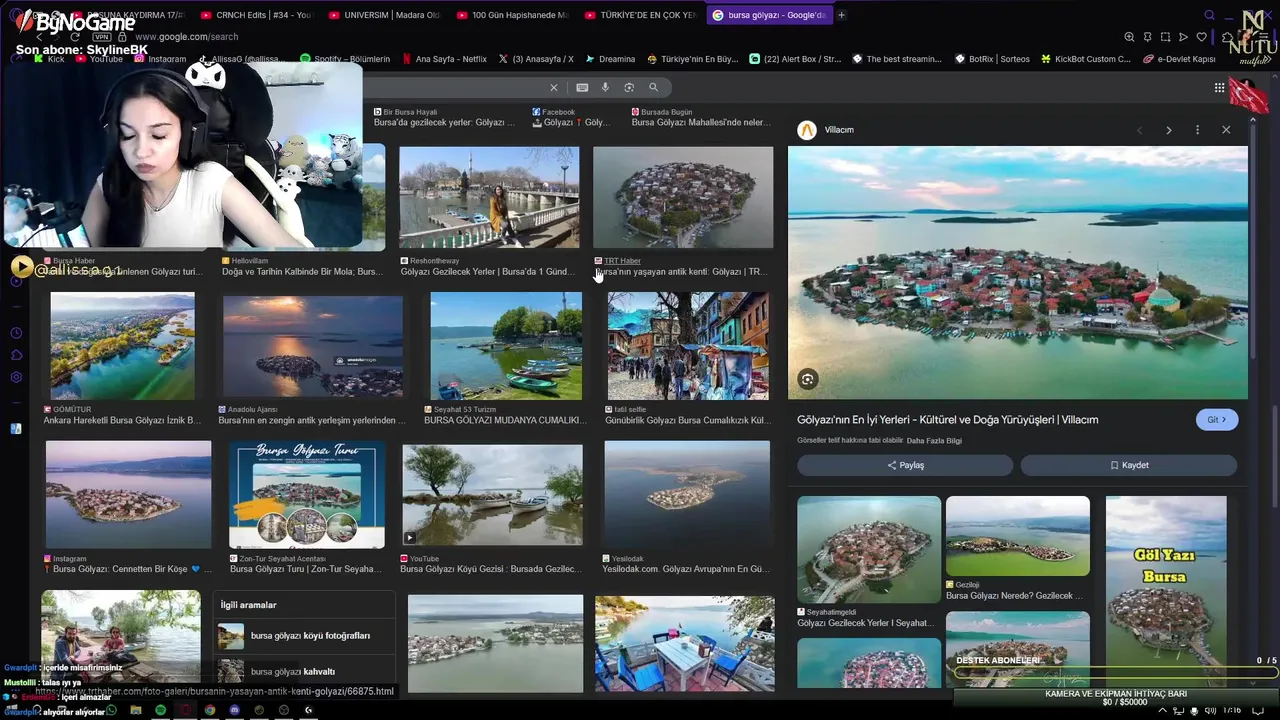Click the heart bookmark icon in address bar
This screenshot has width=1280, height=720.
pos(1201,37)
